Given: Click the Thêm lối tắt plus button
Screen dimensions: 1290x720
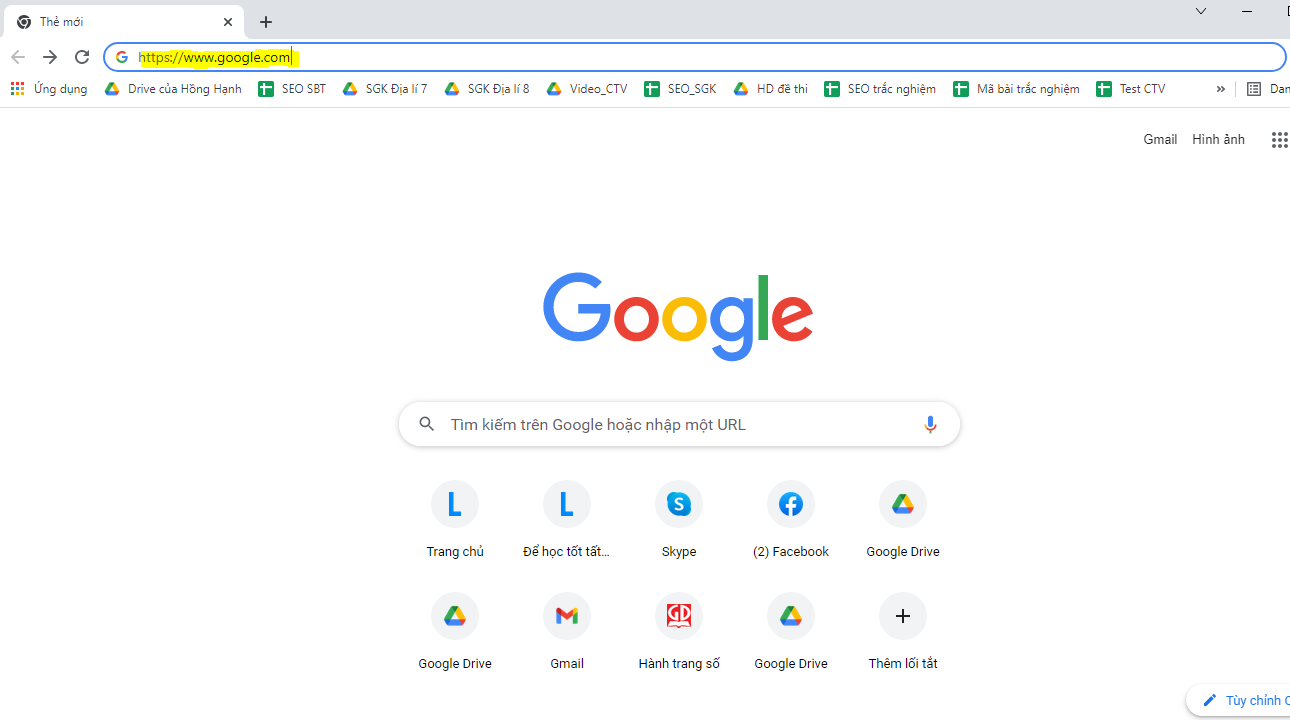Looking at the screenshot, I should coord(903,617).
